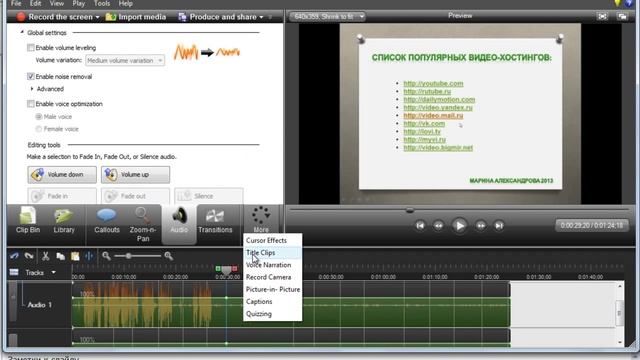Click the timeline zoom in magnifier
The height and width of the screenshot is (360, 640).
169,256
